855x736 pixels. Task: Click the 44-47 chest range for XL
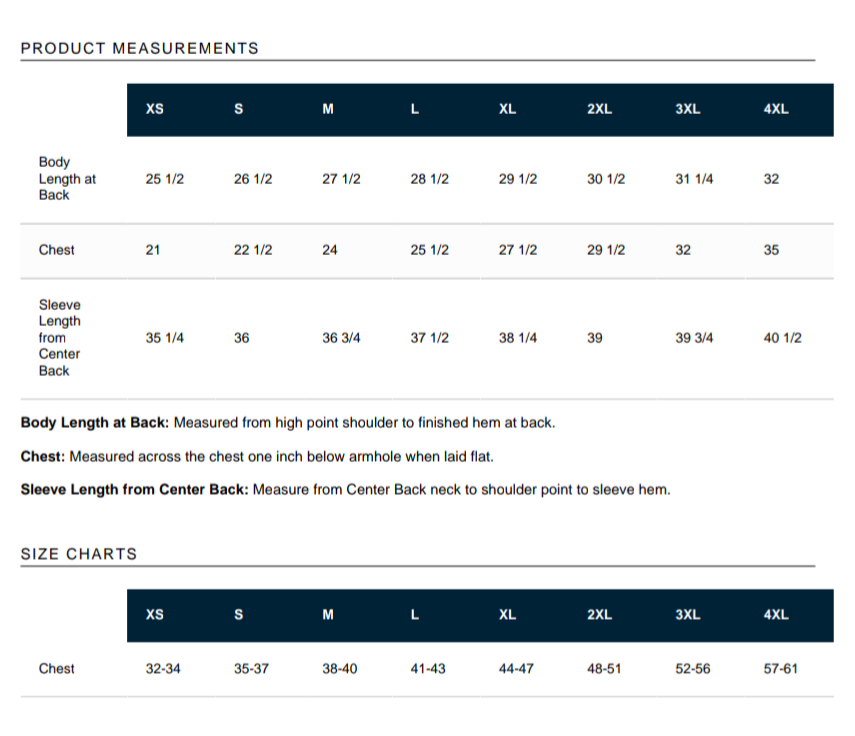(x=516, y=668)
